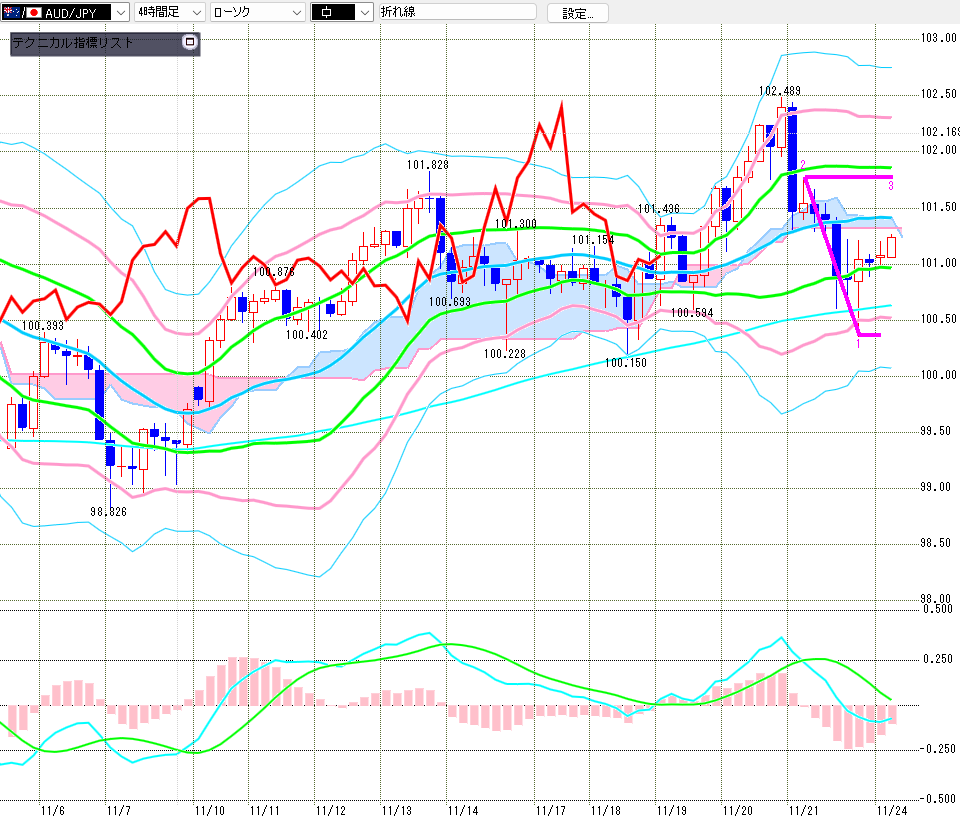Select the 98.826 low price label
The height and width of the screenshot is (821, 960).
110,511
